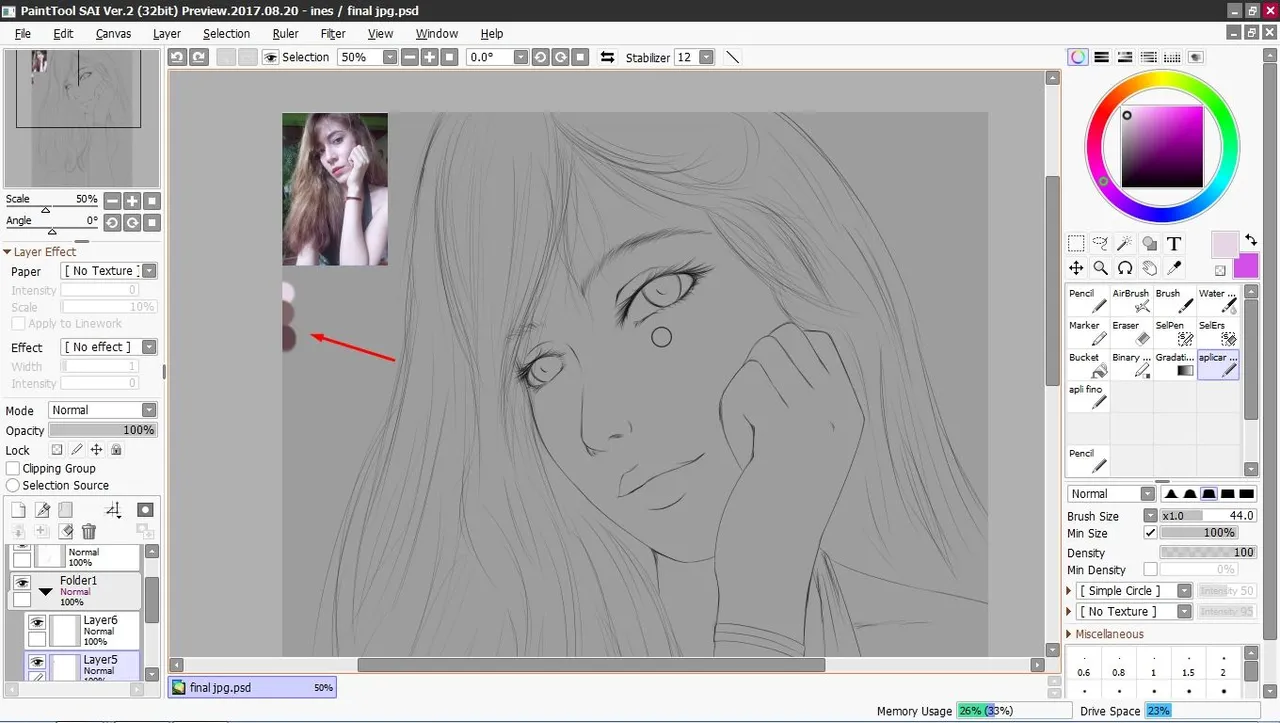Select the Text tool
Screen dimensions: 1280x723
click(x=1174, y=243)
